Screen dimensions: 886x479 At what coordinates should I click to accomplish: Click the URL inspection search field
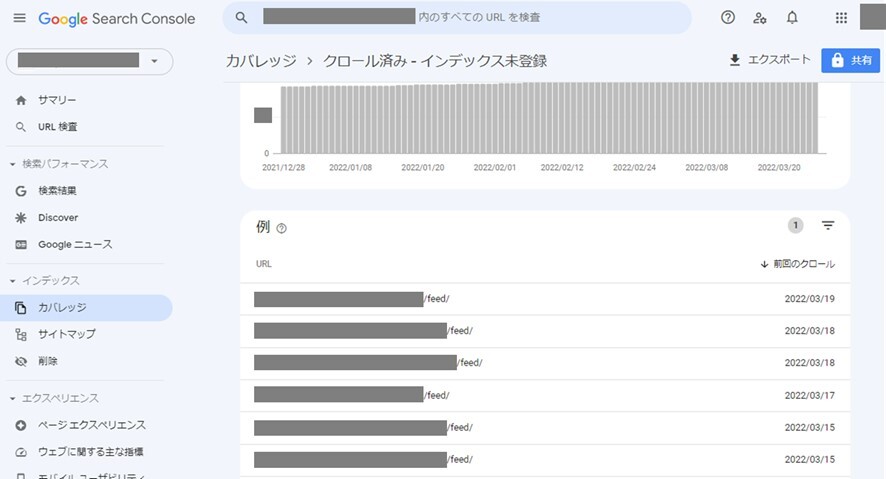470,18
